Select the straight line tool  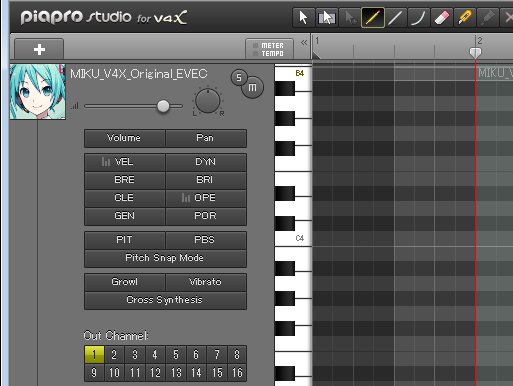[395, 17]
